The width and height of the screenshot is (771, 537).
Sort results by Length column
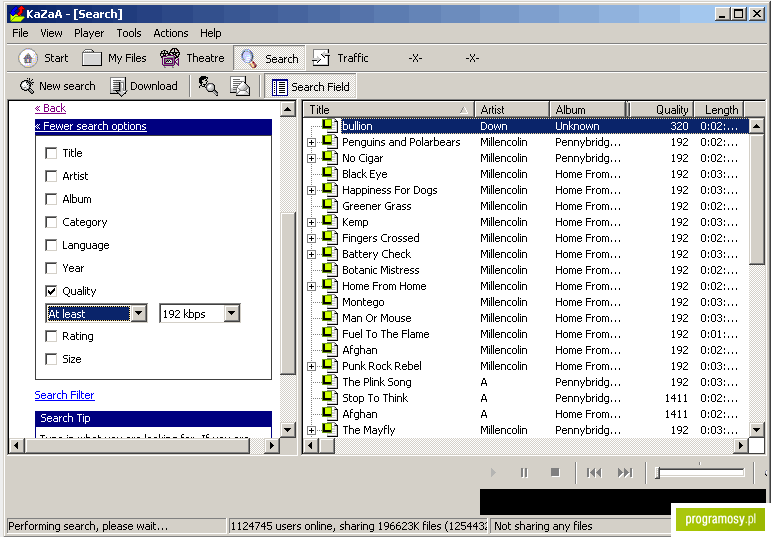point(719,110)
